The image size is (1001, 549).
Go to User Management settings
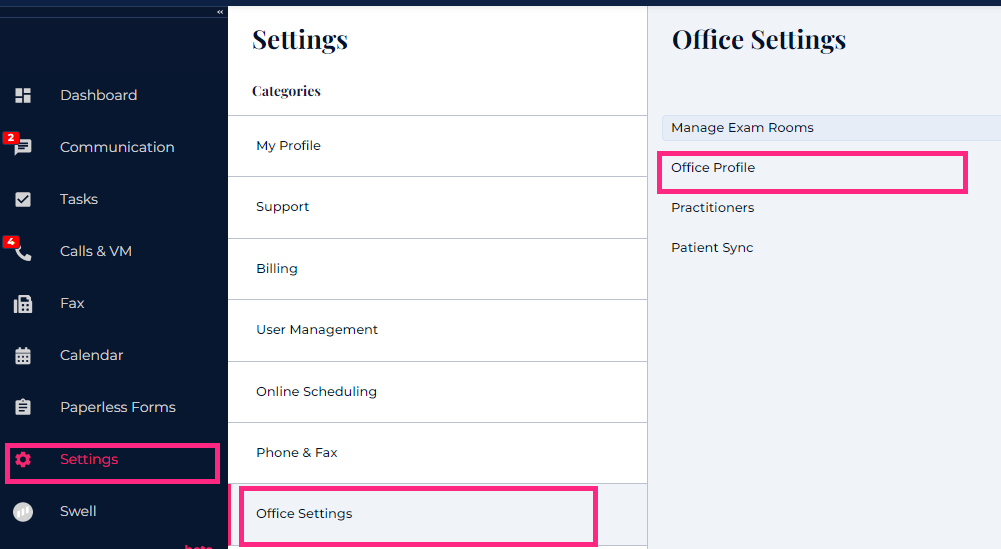point(317,330)
